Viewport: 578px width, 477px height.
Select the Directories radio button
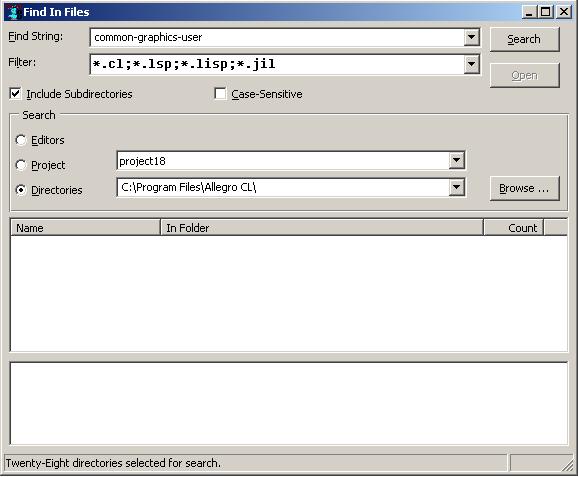pyautogui.click(x=21, y=190)
